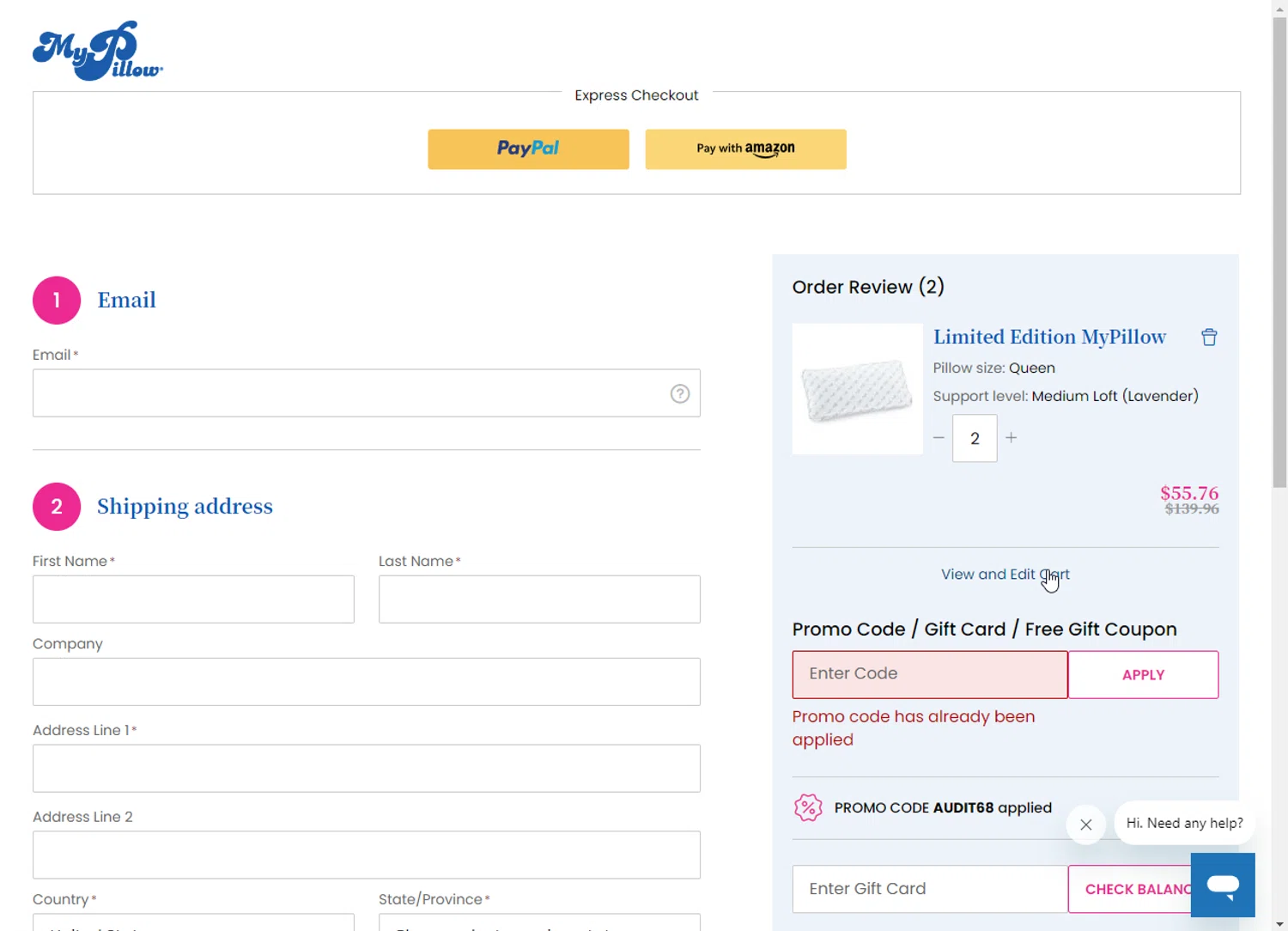Screen dimensions: 1288x931
Task: Click the pillow product thumbnail
Action: click(x=857, y=388)
